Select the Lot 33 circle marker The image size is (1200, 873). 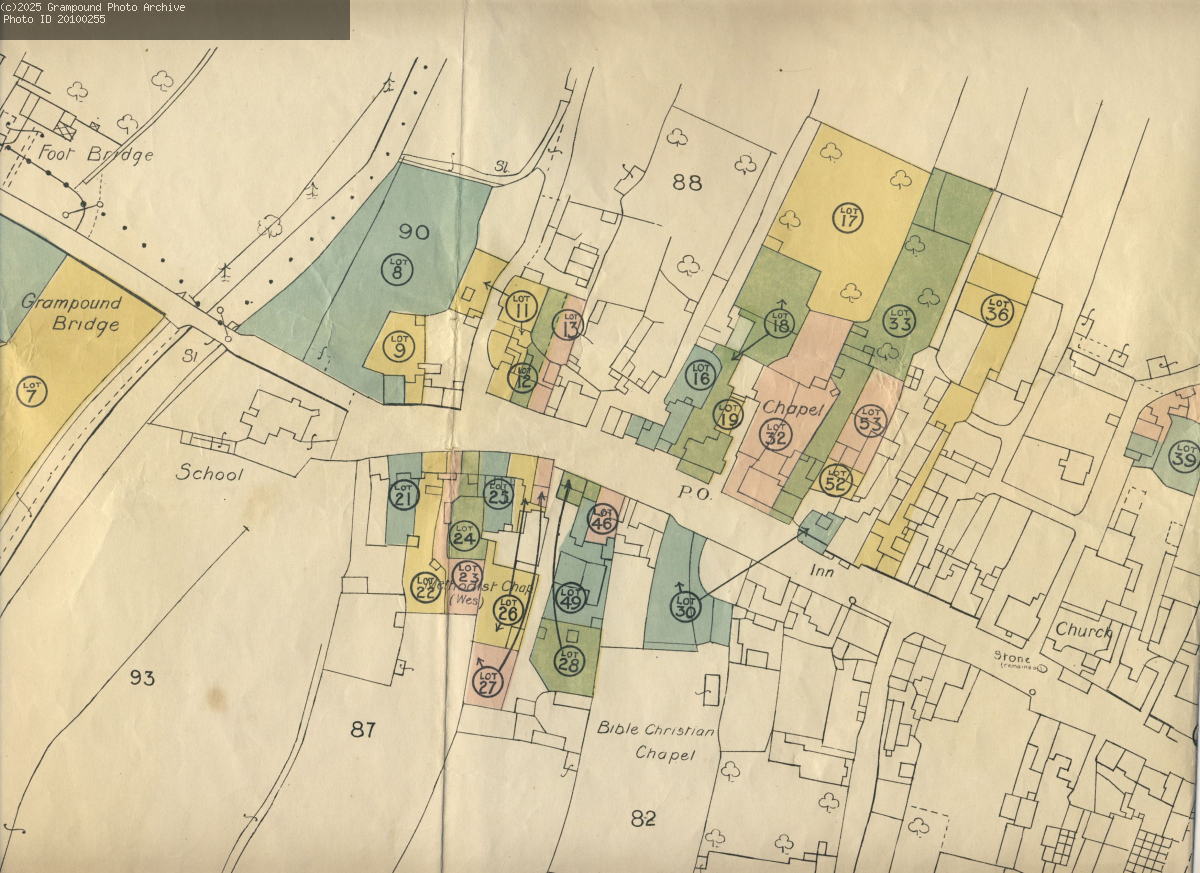(x=899, y=321)
